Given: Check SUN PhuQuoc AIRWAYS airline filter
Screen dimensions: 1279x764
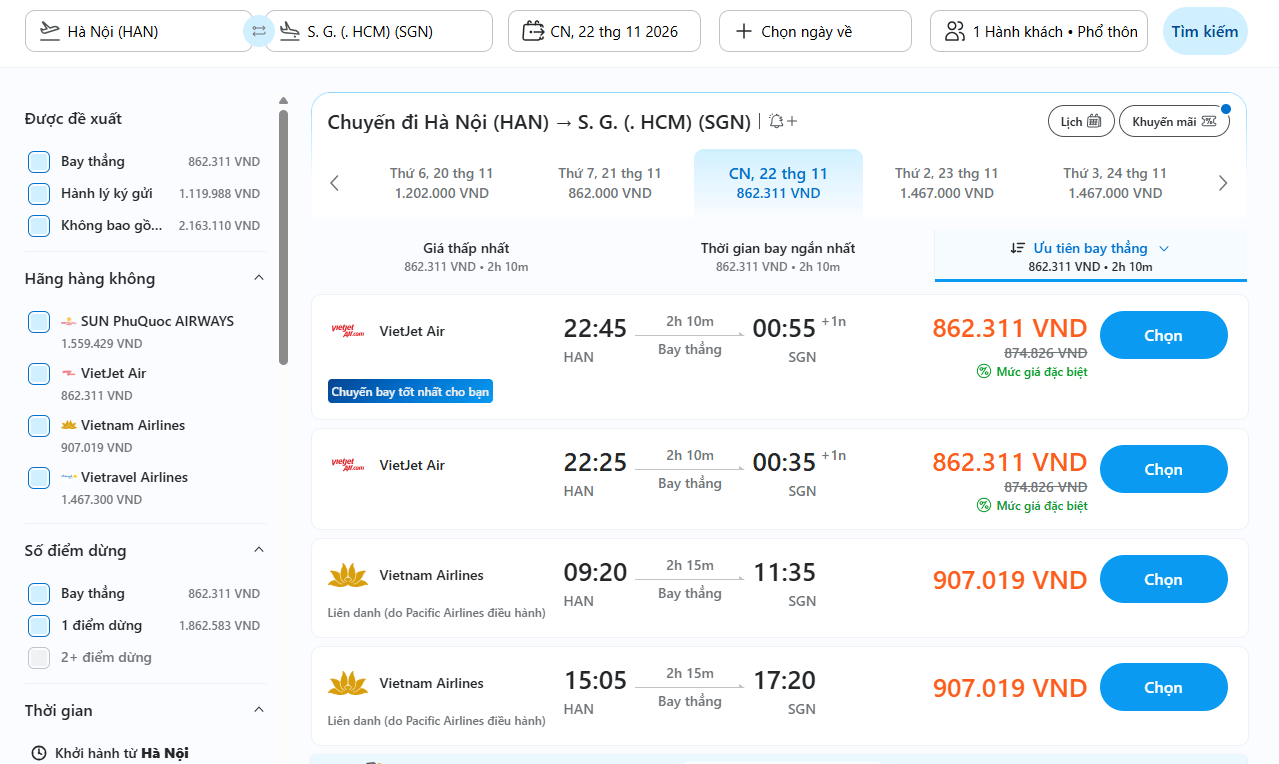Looking at the screenshot, I should pyautogui.click(x=39, y=321).
